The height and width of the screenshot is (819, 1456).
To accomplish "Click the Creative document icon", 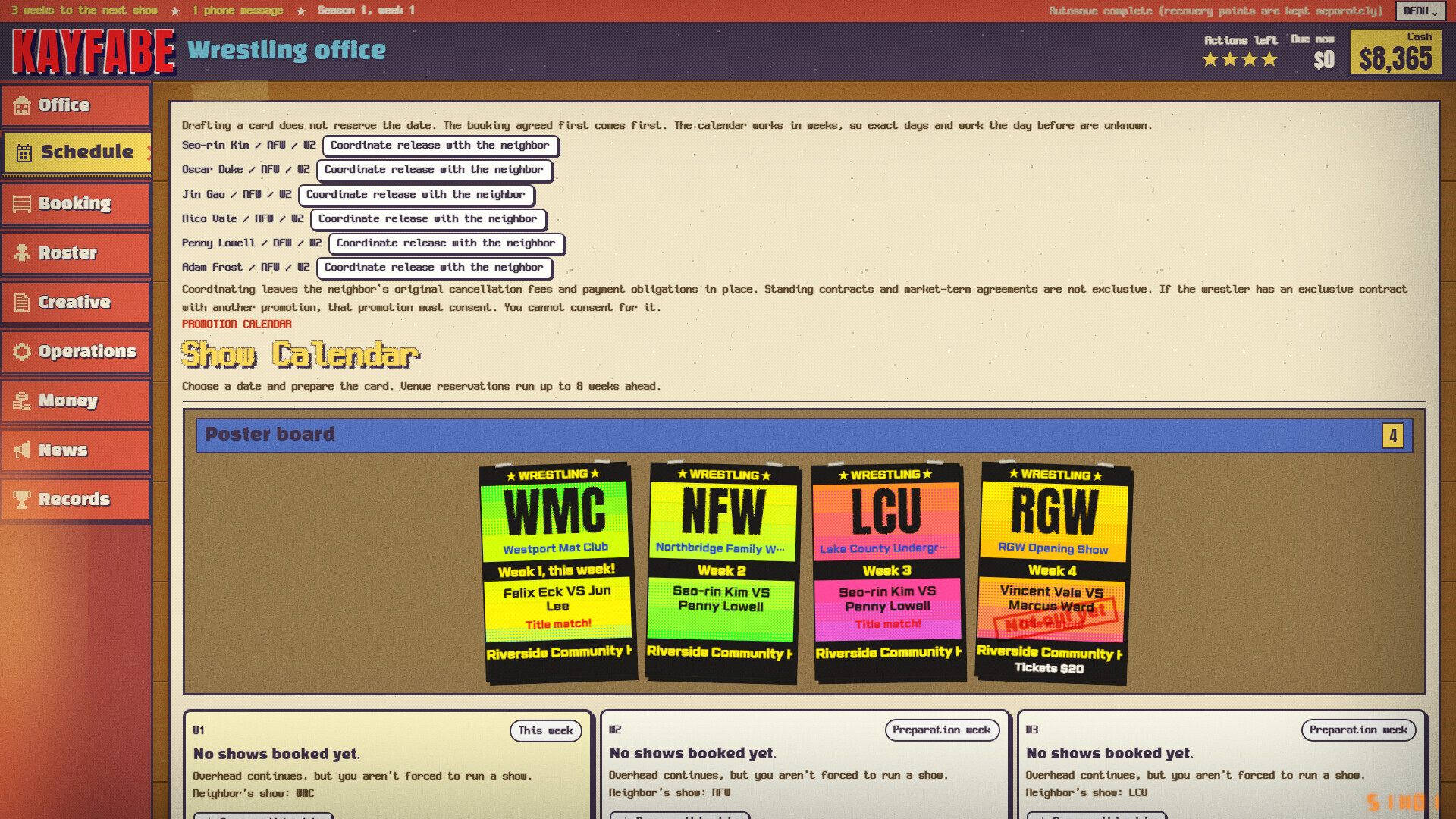I will 22,303.
